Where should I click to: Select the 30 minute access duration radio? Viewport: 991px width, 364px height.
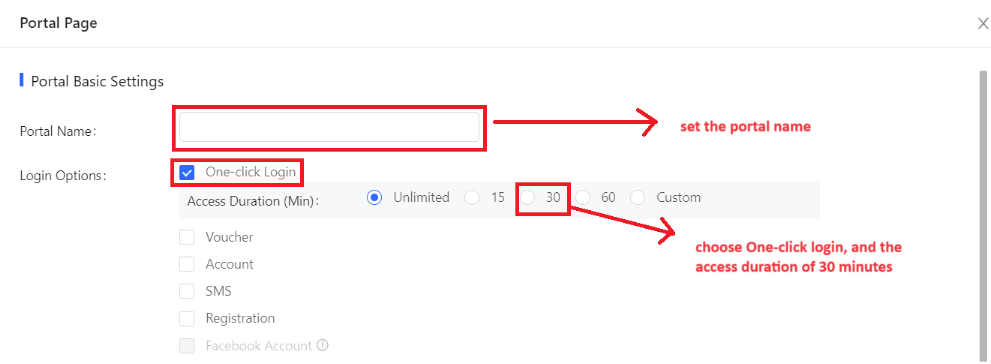pyautogui.click(x=527, y=198)
